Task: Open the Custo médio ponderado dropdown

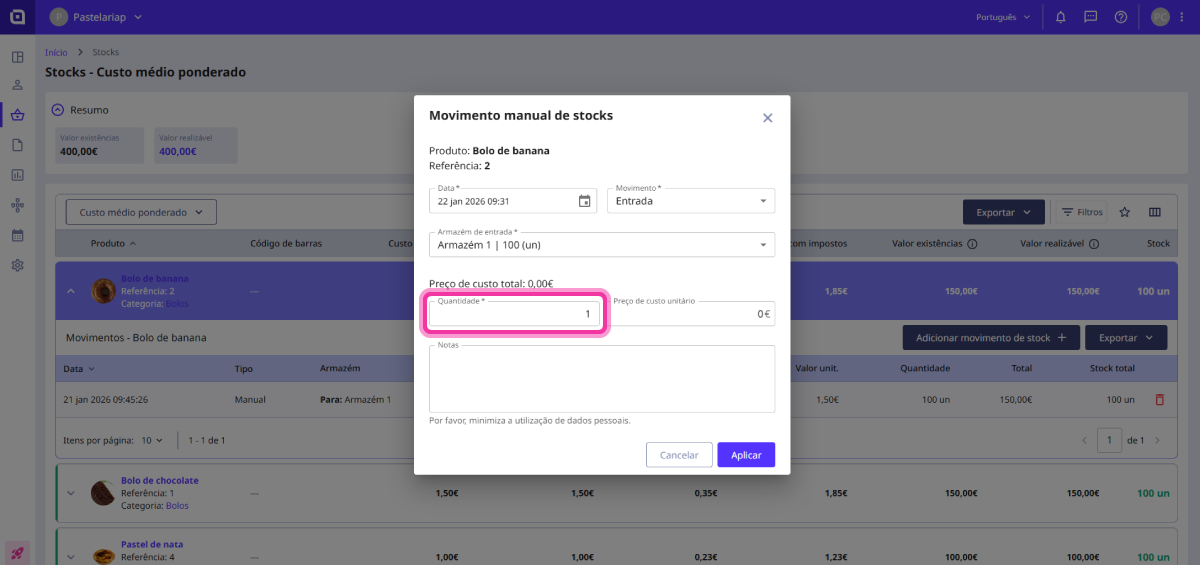Action: [x=141, y=212]
